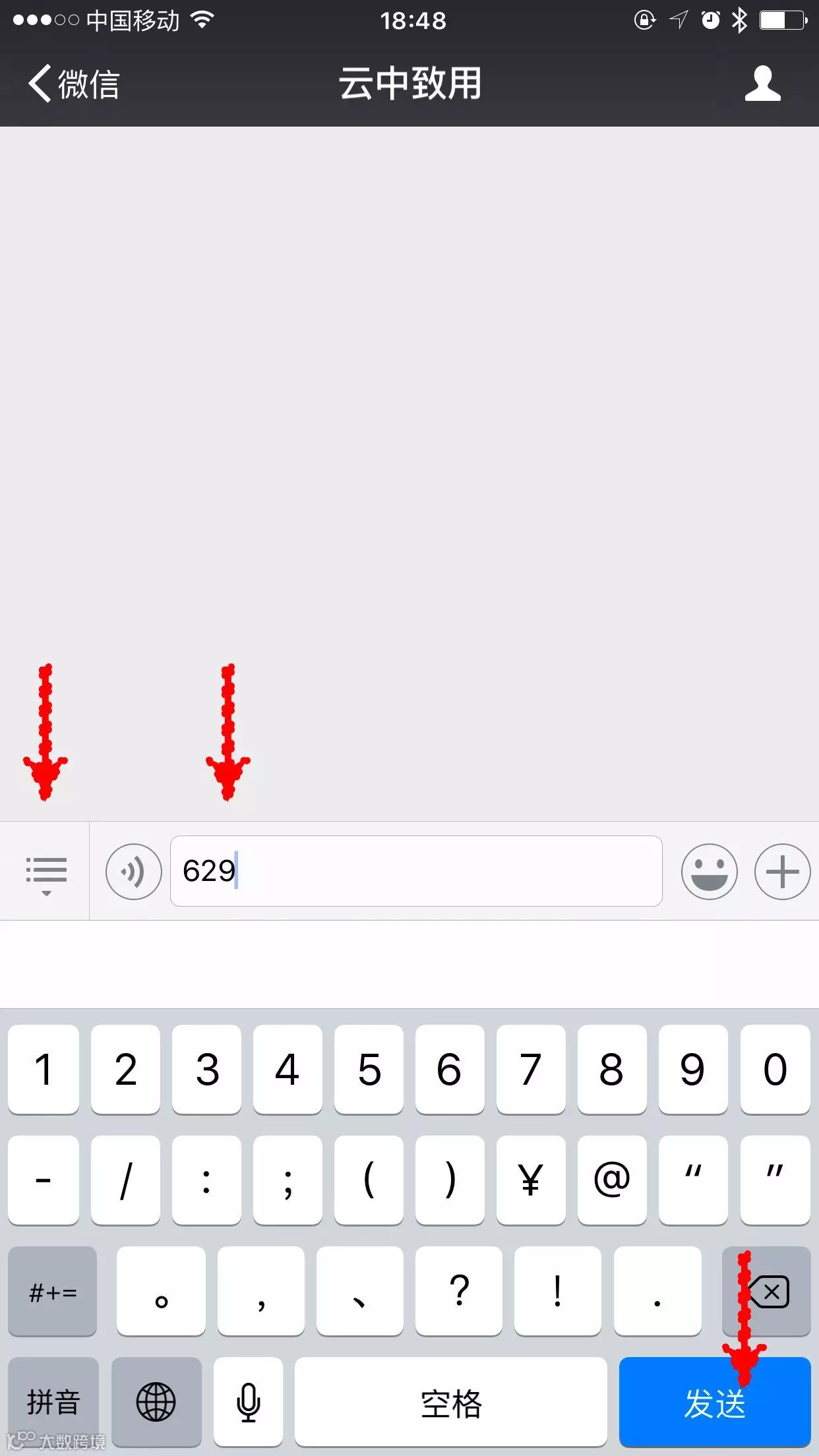Tap the colon key
Viewport: 819px width, 1456px height.
pos(206,1180)
